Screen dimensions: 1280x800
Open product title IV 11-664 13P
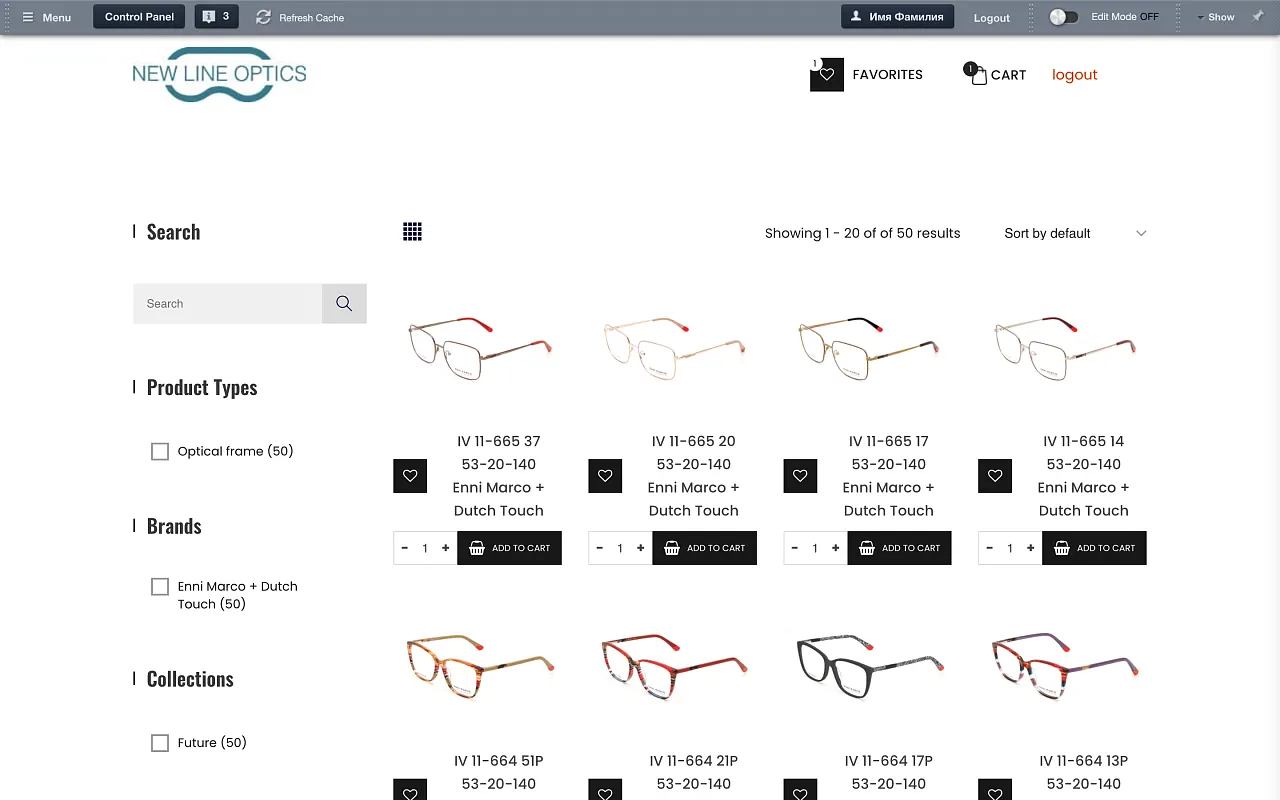click(1083, 772)
